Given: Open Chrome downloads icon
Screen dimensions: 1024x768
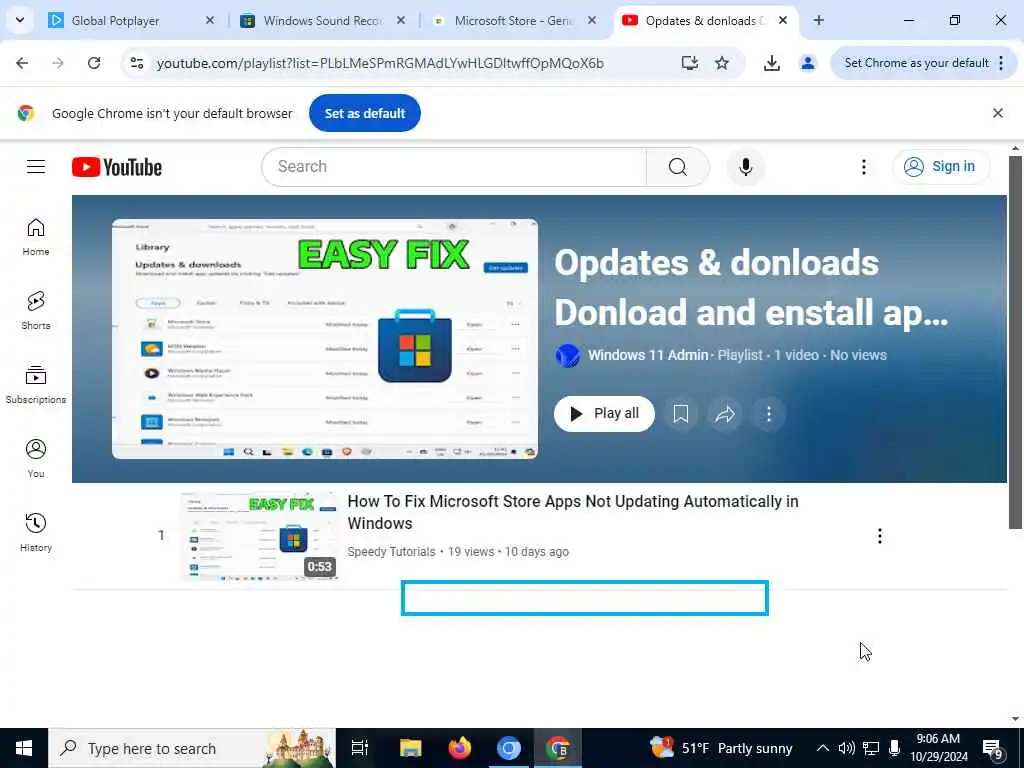Looking at the screenshot, I should coord(771,63).
